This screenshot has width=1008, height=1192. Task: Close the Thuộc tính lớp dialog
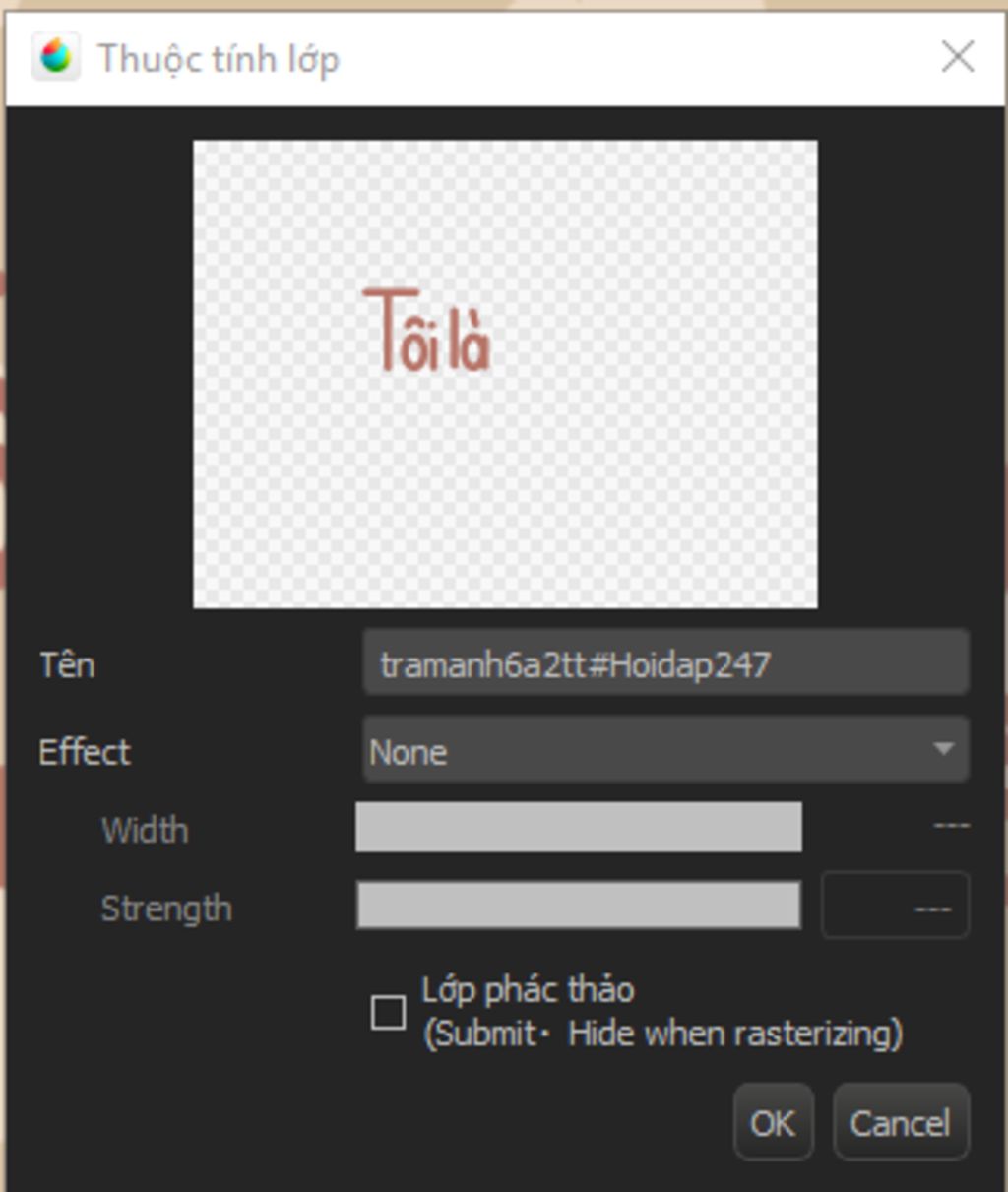[957, 57]
